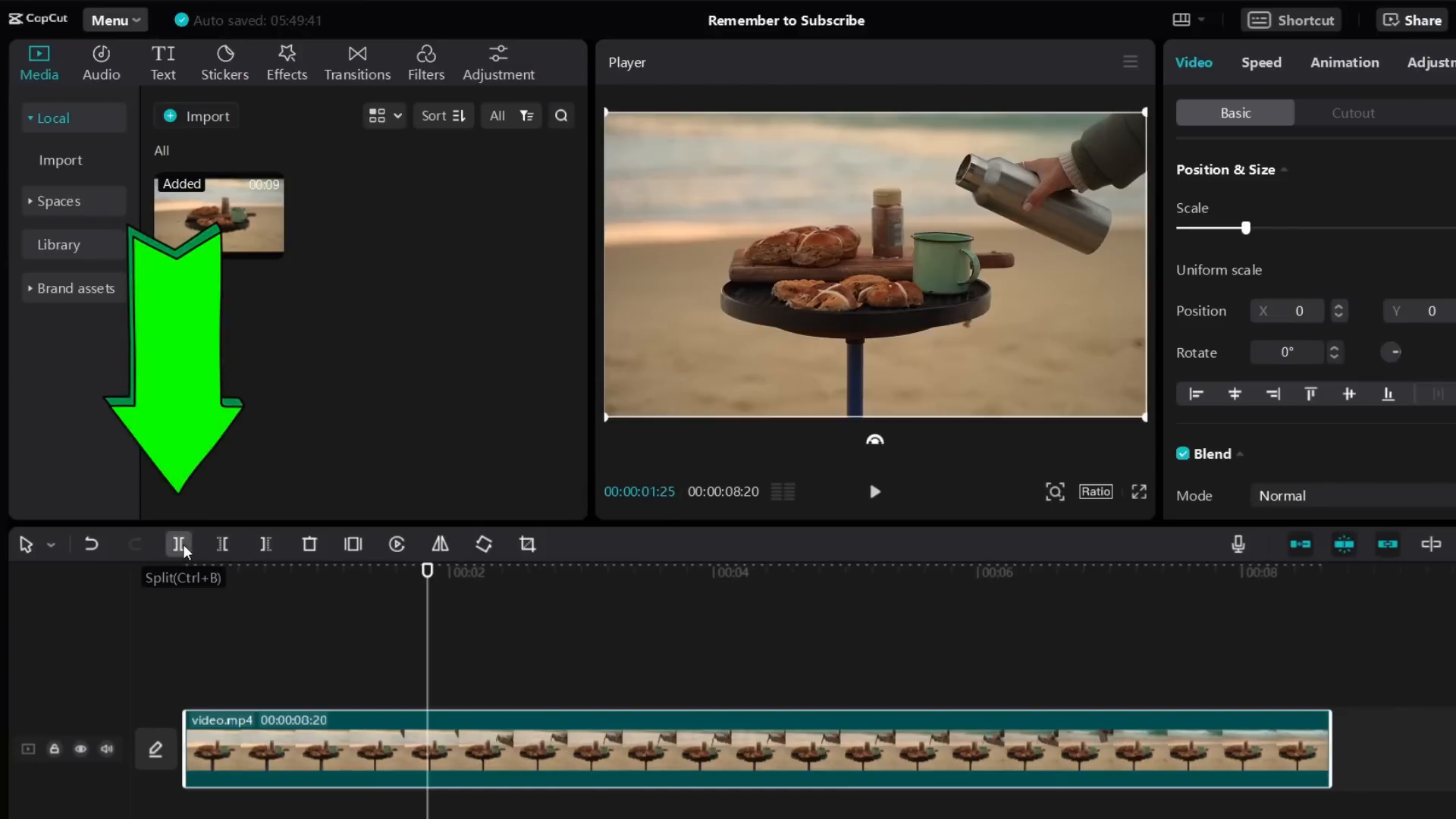Open the Filters panel
Screen dimensions: 1456x819
[x=426, y=63]
